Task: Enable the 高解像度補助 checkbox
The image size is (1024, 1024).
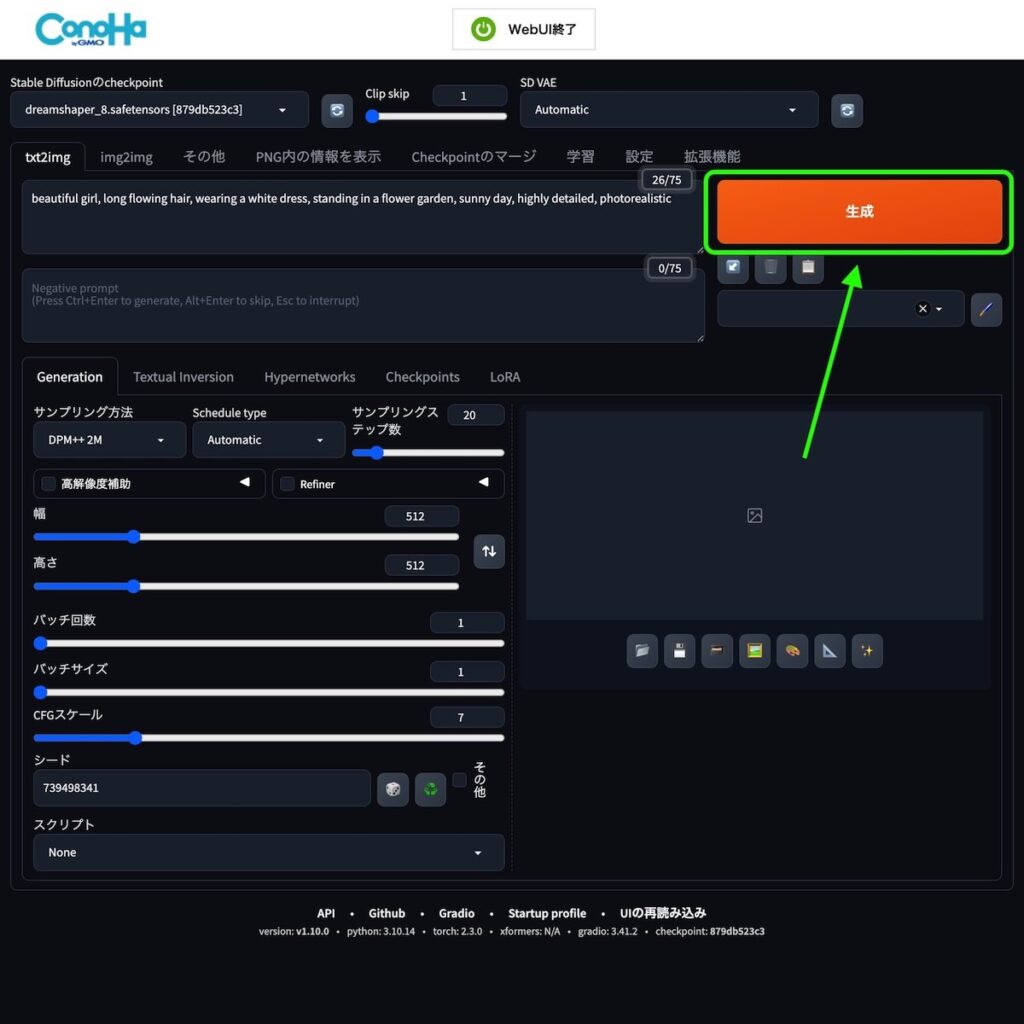Action: click(48, 484)
